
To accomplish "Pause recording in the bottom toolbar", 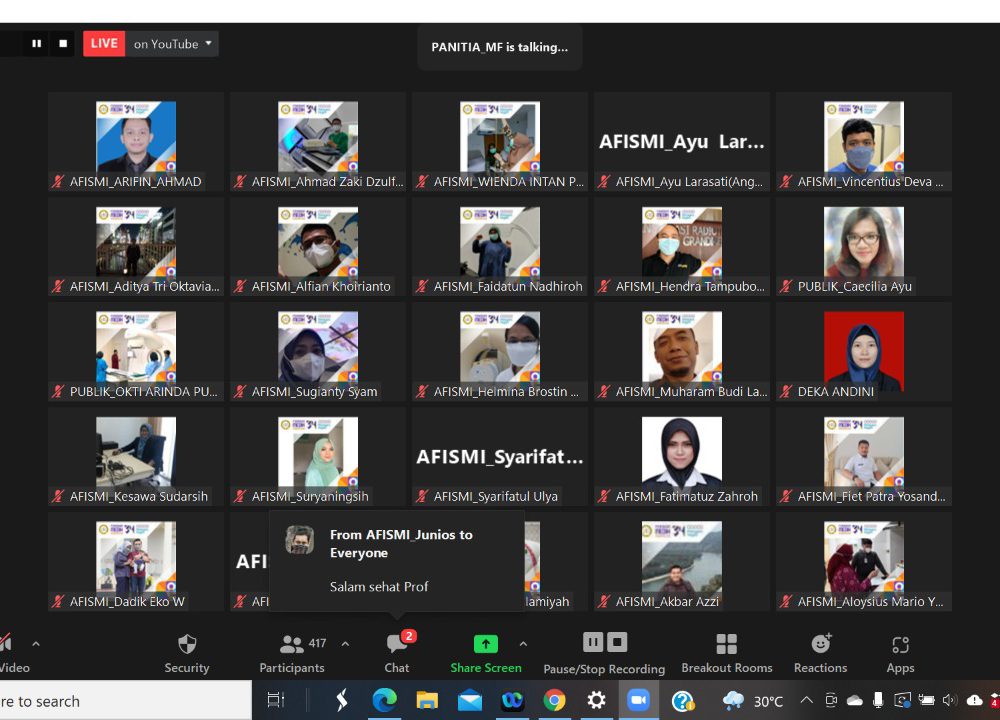I will point(593,642).
